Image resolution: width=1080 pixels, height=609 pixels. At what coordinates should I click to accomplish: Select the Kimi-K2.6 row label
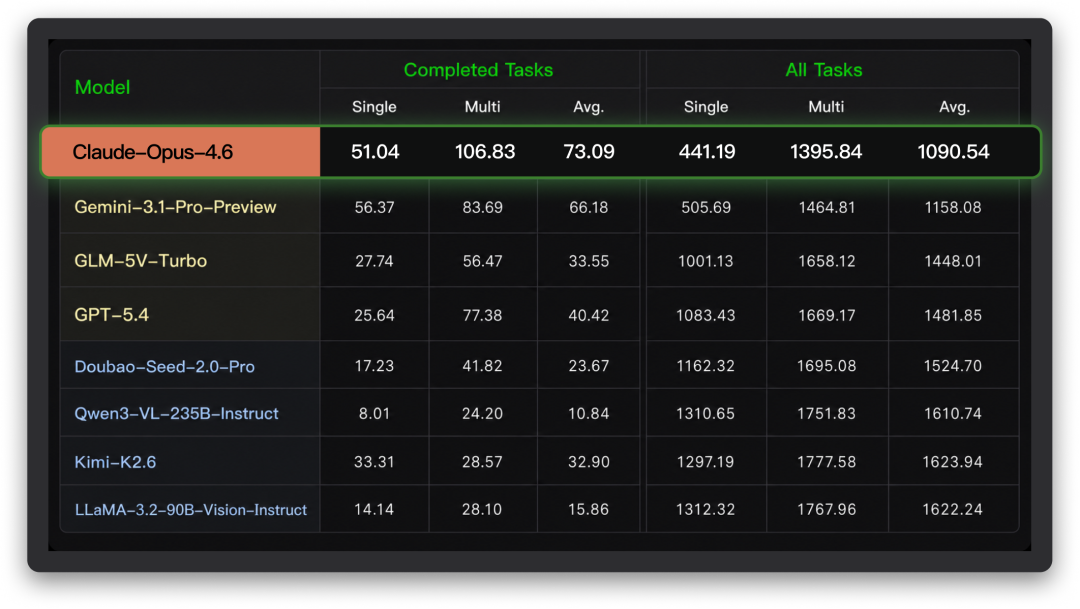tap(115, 462)
